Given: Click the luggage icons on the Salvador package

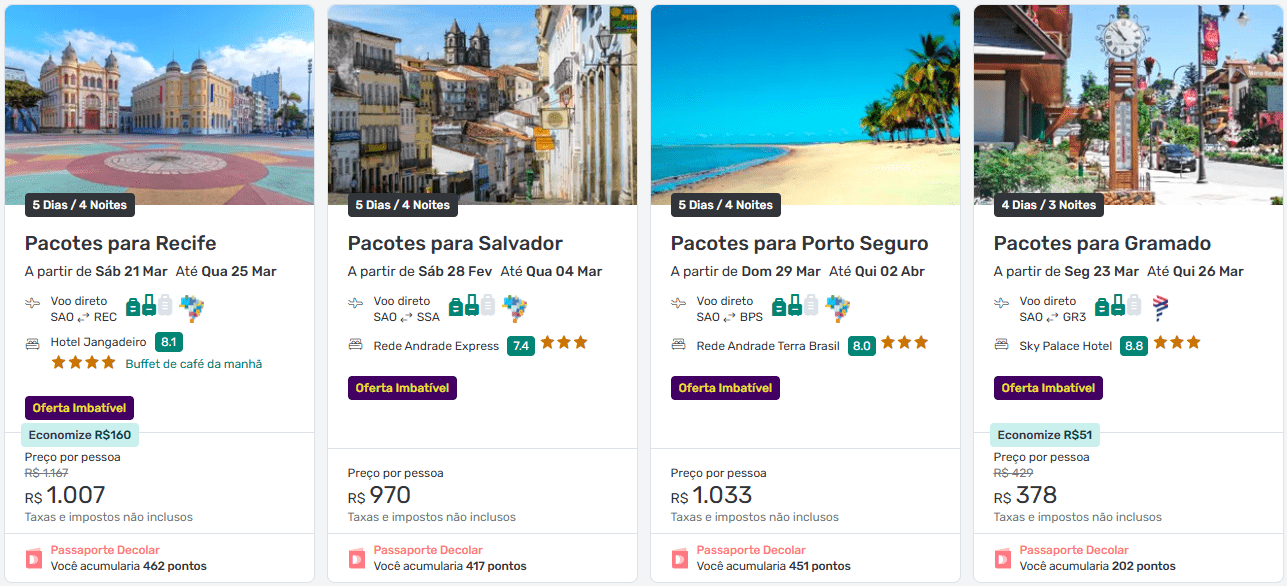Looking at the screenshot, I should tap(472, 306).
